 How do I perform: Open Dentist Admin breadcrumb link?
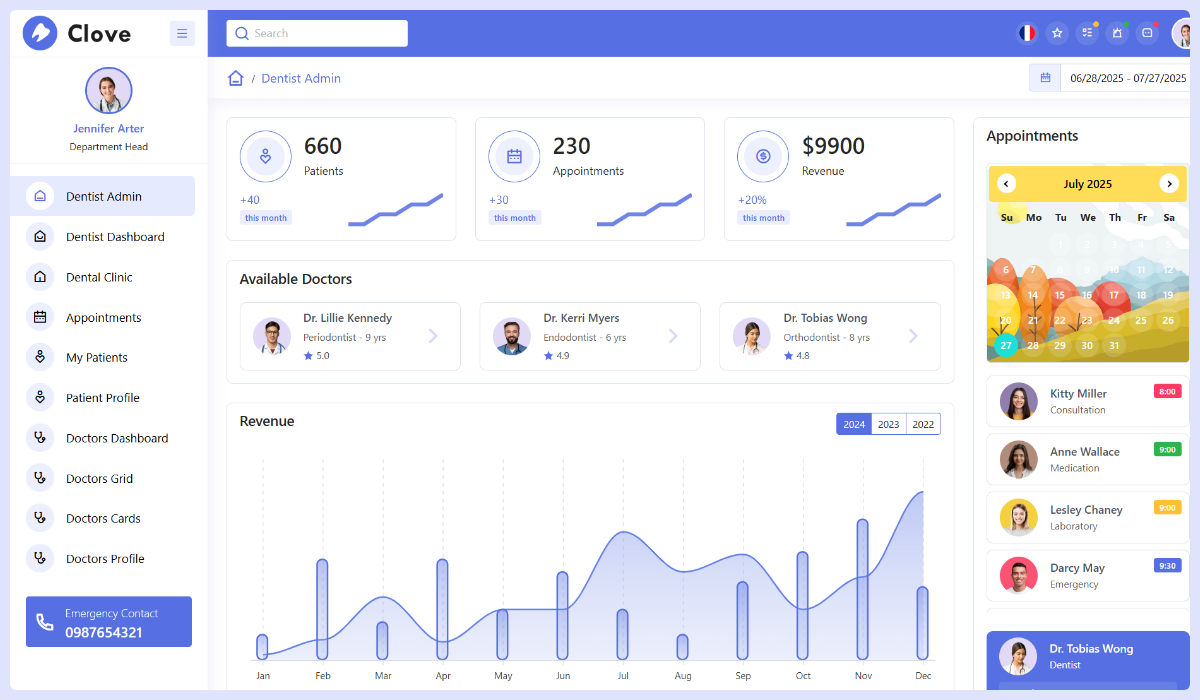[x=300, y=78]
